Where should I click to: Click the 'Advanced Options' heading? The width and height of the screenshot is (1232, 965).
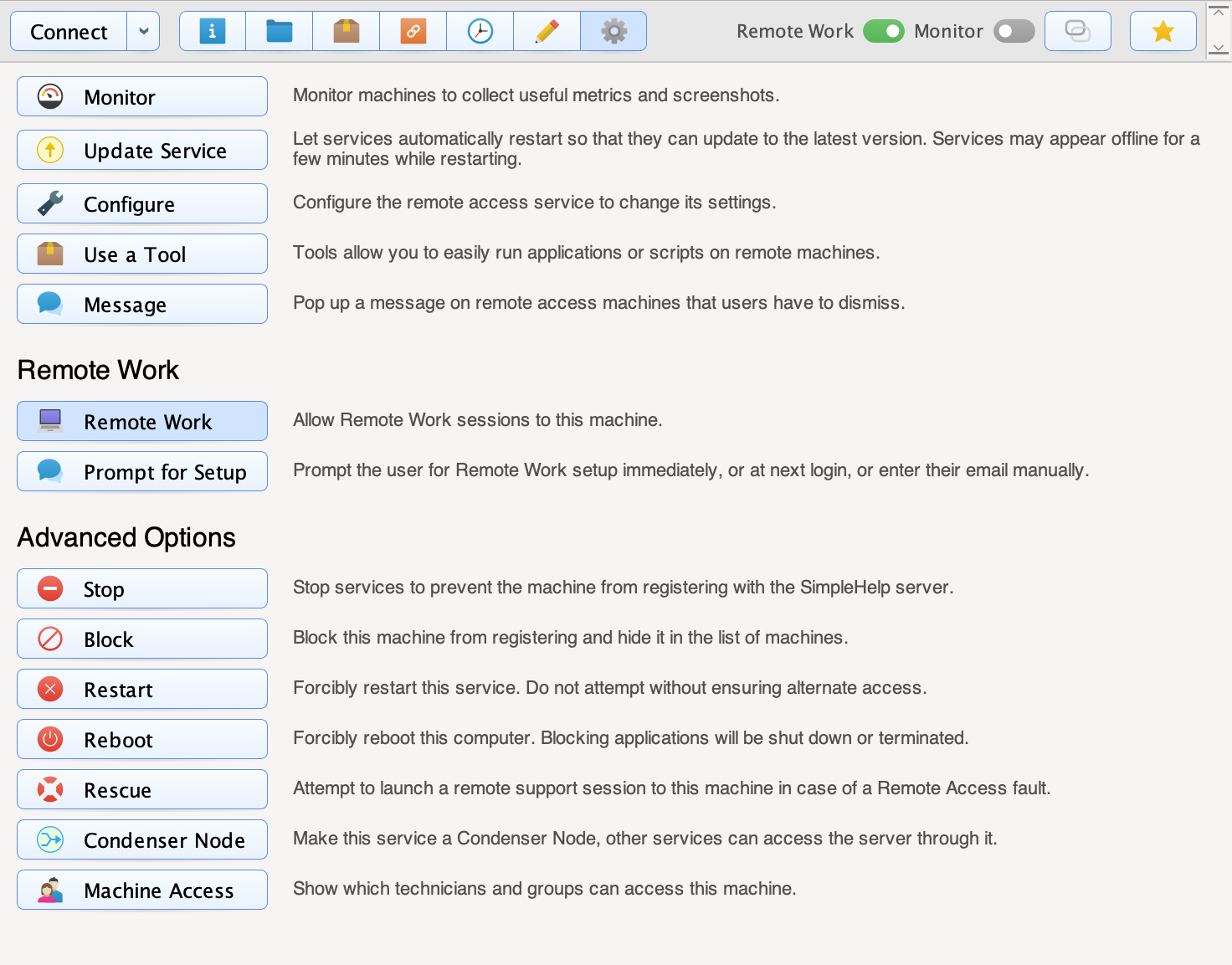[x=126, y=537]
